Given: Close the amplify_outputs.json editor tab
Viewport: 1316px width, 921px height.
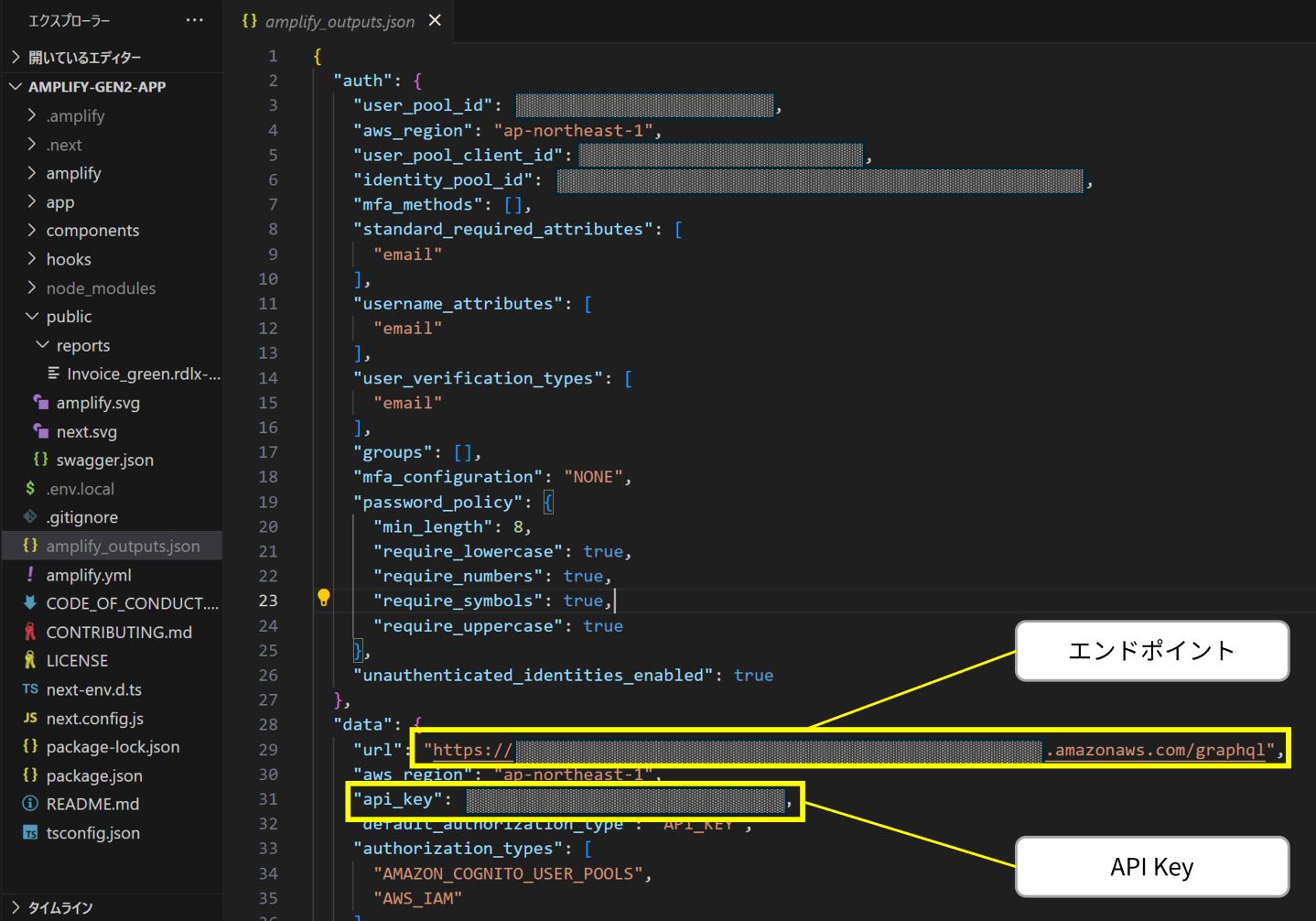Looking at the screenshot, I should click(435, 20).
